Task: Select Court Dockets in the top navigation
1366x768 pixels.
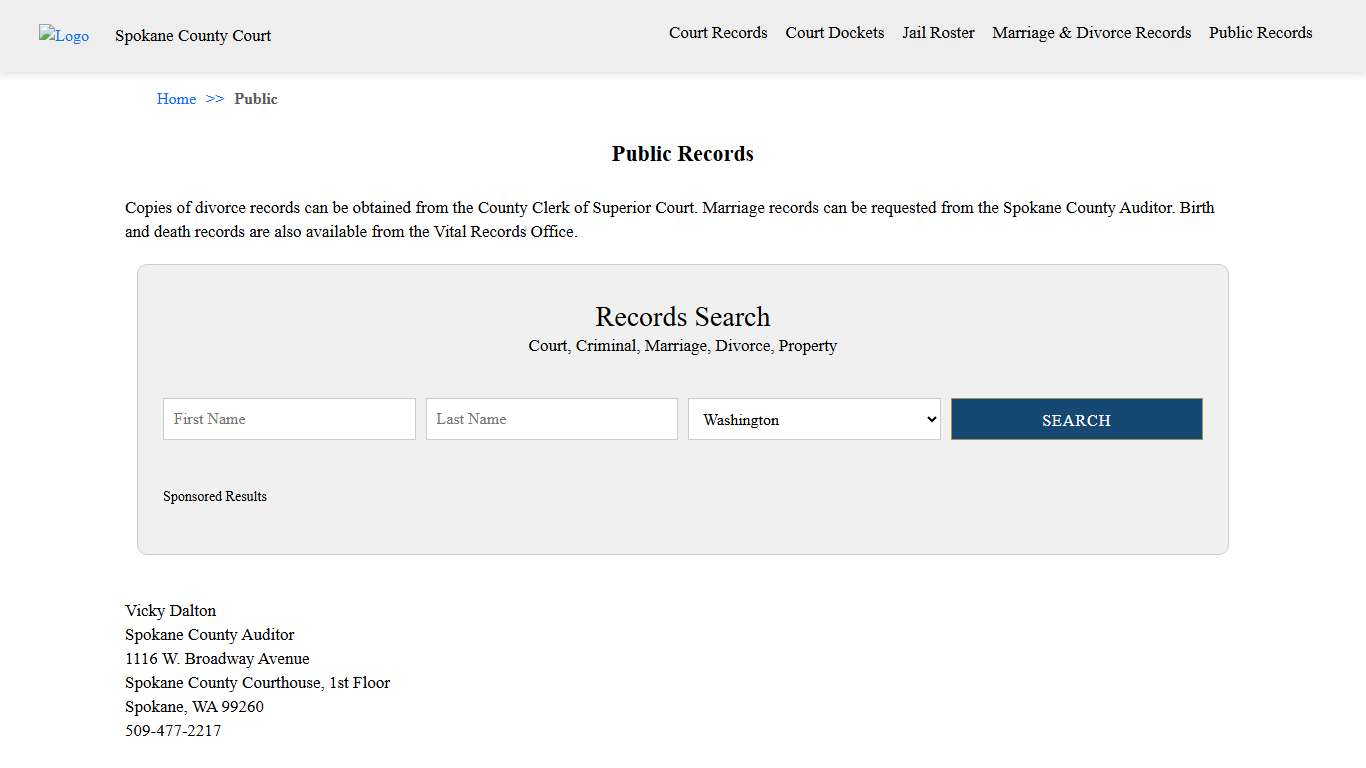Action: [834, 32]
